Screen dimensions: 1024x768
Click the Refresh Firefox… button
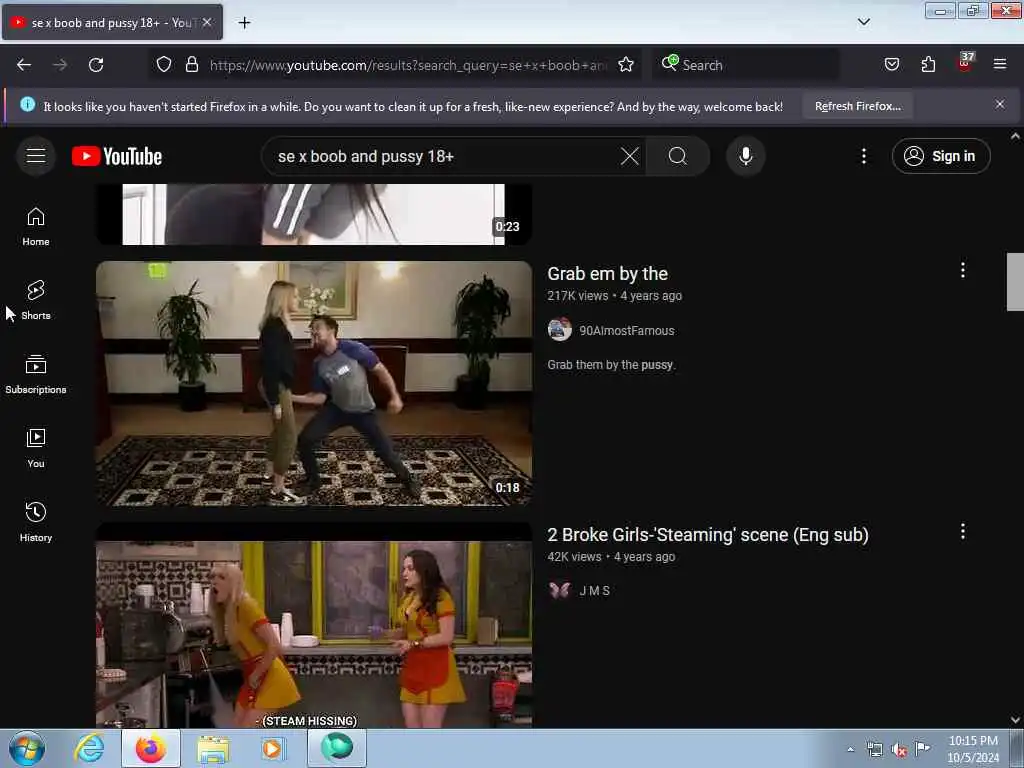point(857,106)
